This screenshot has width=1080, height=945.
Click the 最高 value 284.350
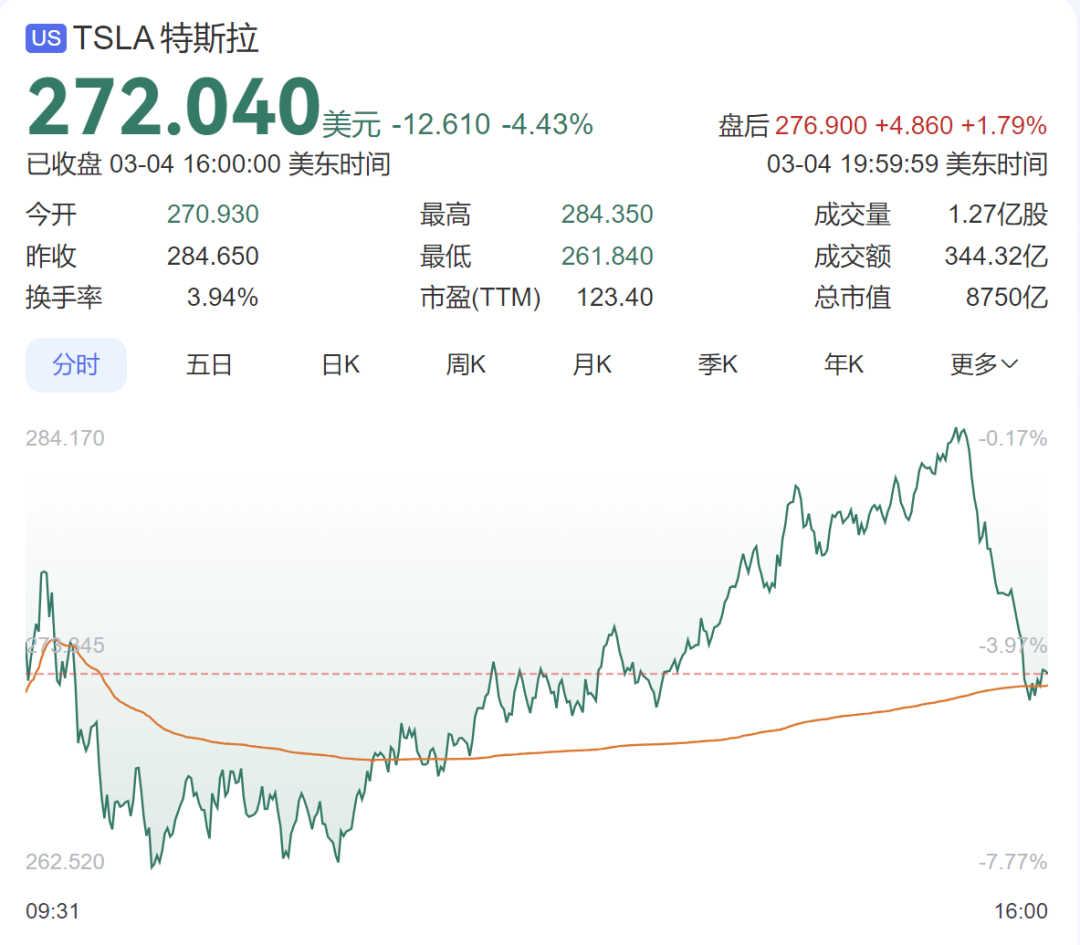607,215
